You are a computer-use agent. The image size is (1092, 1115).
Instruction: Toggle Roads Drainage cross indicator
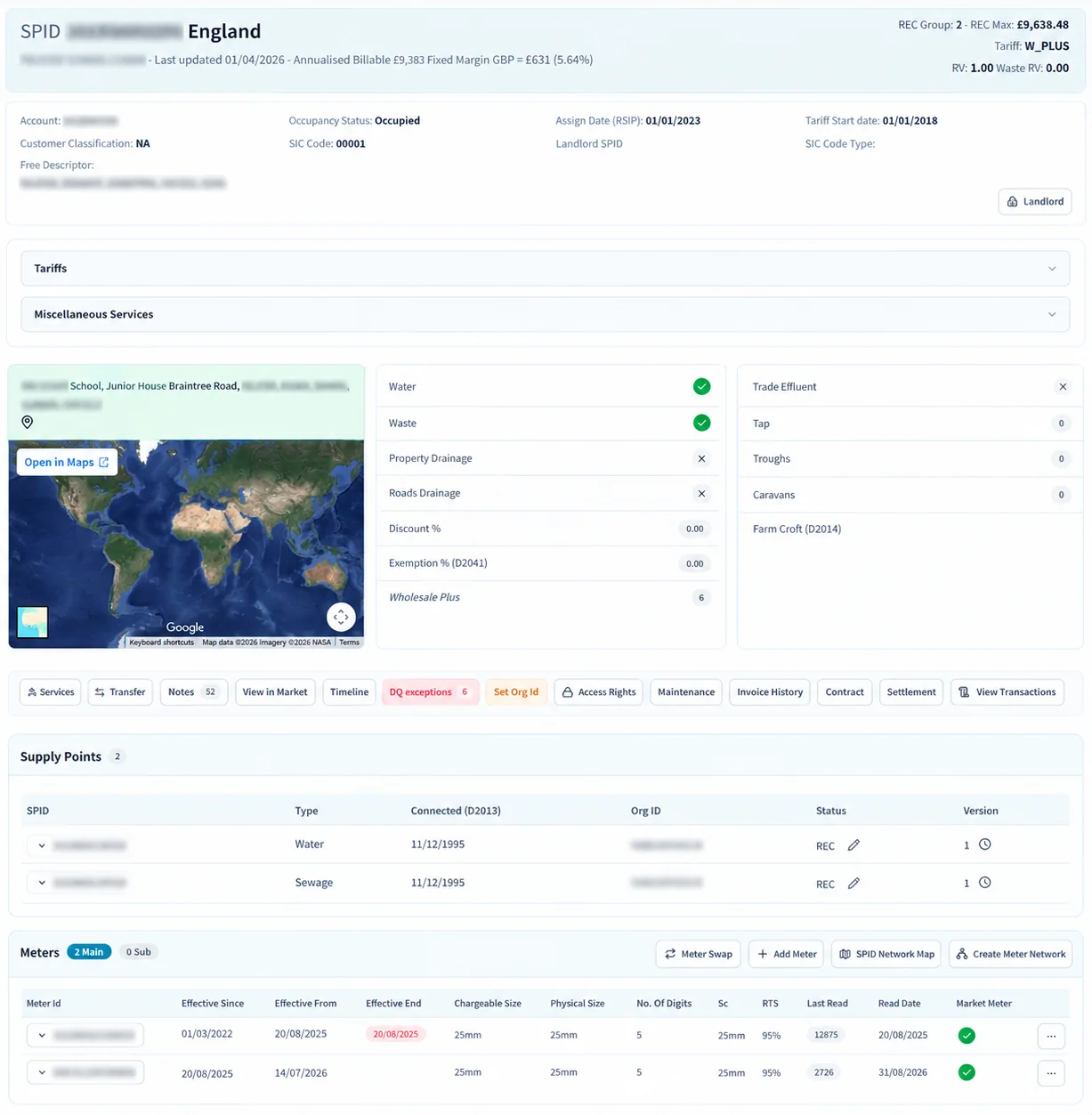701,493
